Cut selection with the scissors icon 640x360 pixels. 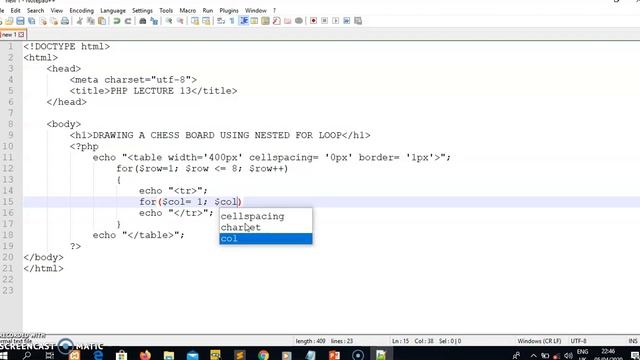point(80,21)
